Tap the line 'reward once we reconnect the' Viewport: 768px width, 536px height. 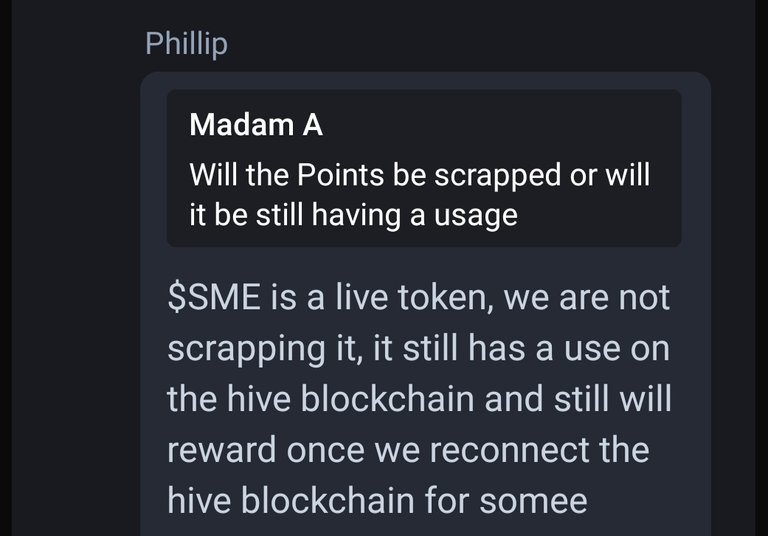click(408, 450)
